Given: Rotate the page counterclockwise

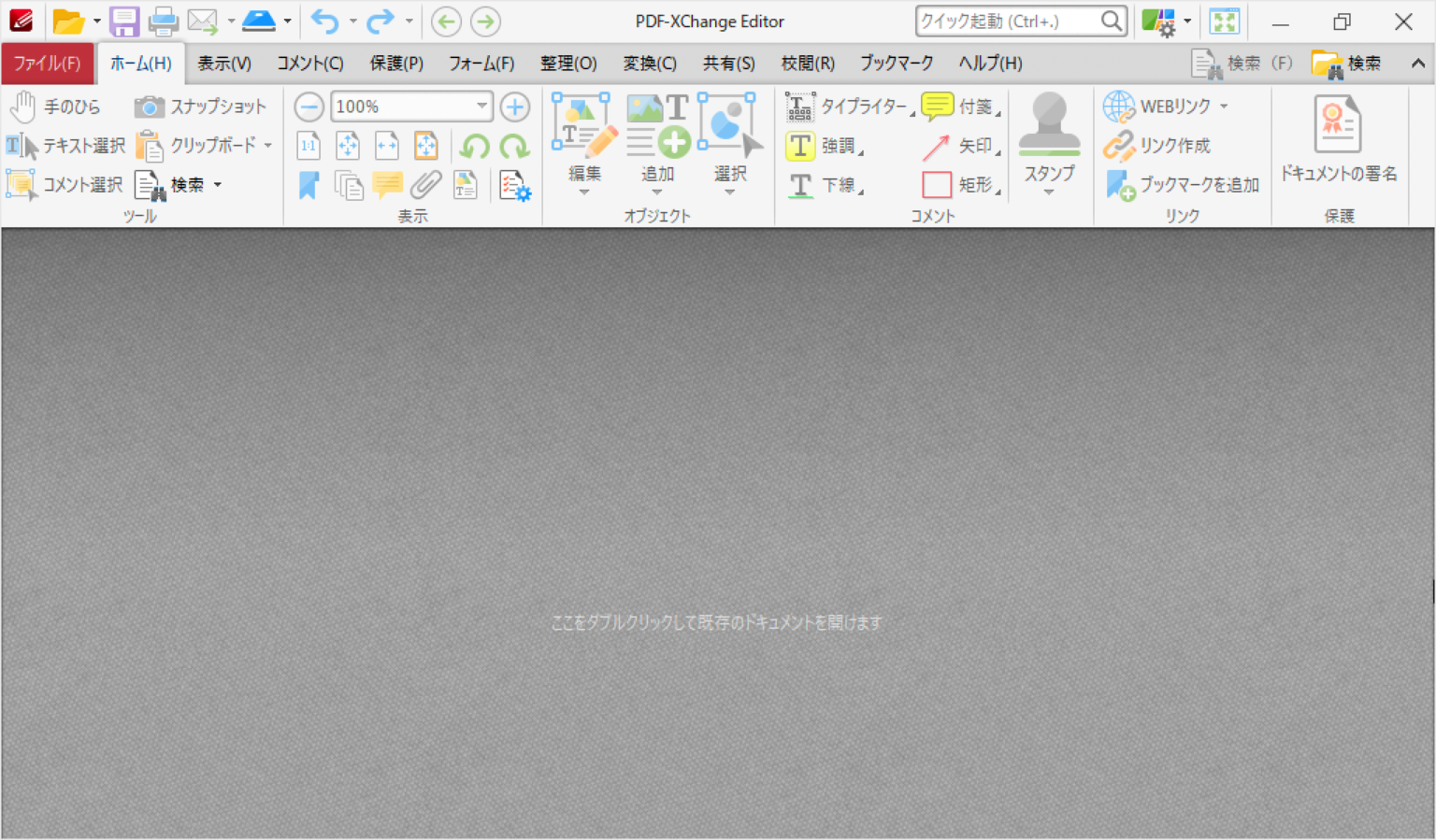Looking at the screenshot, I should click(x=475, y=146).
